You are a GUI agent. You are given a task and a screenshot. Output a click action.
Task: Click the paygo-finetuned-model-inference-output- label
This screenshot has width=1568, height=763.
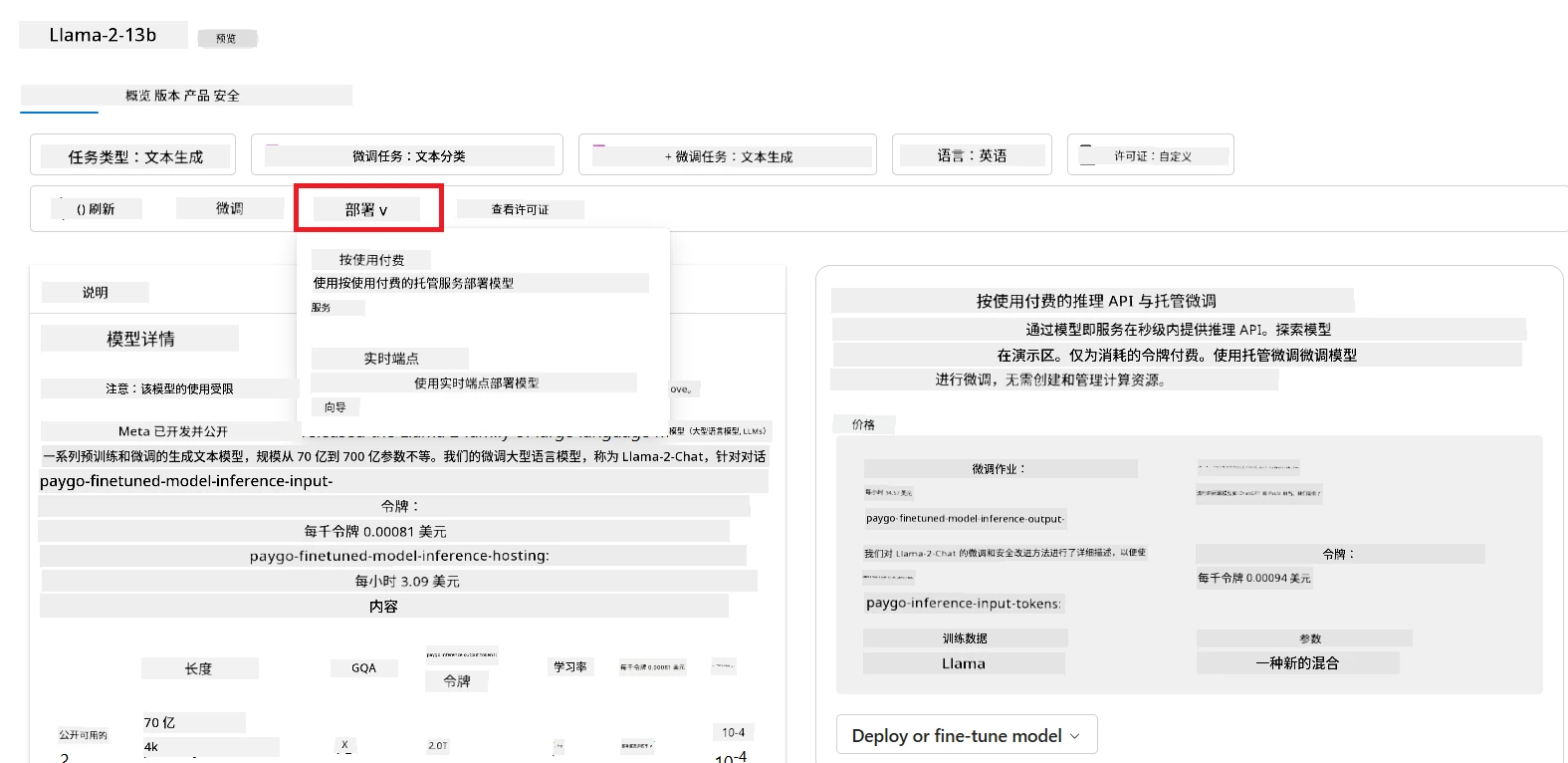(x=965, y=518)
